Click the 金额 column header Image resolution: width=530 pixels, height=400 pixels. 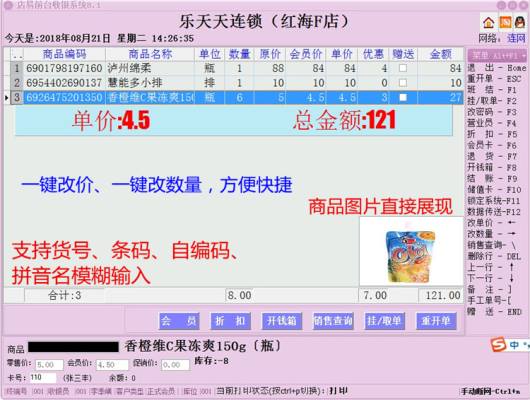point(441,54)
